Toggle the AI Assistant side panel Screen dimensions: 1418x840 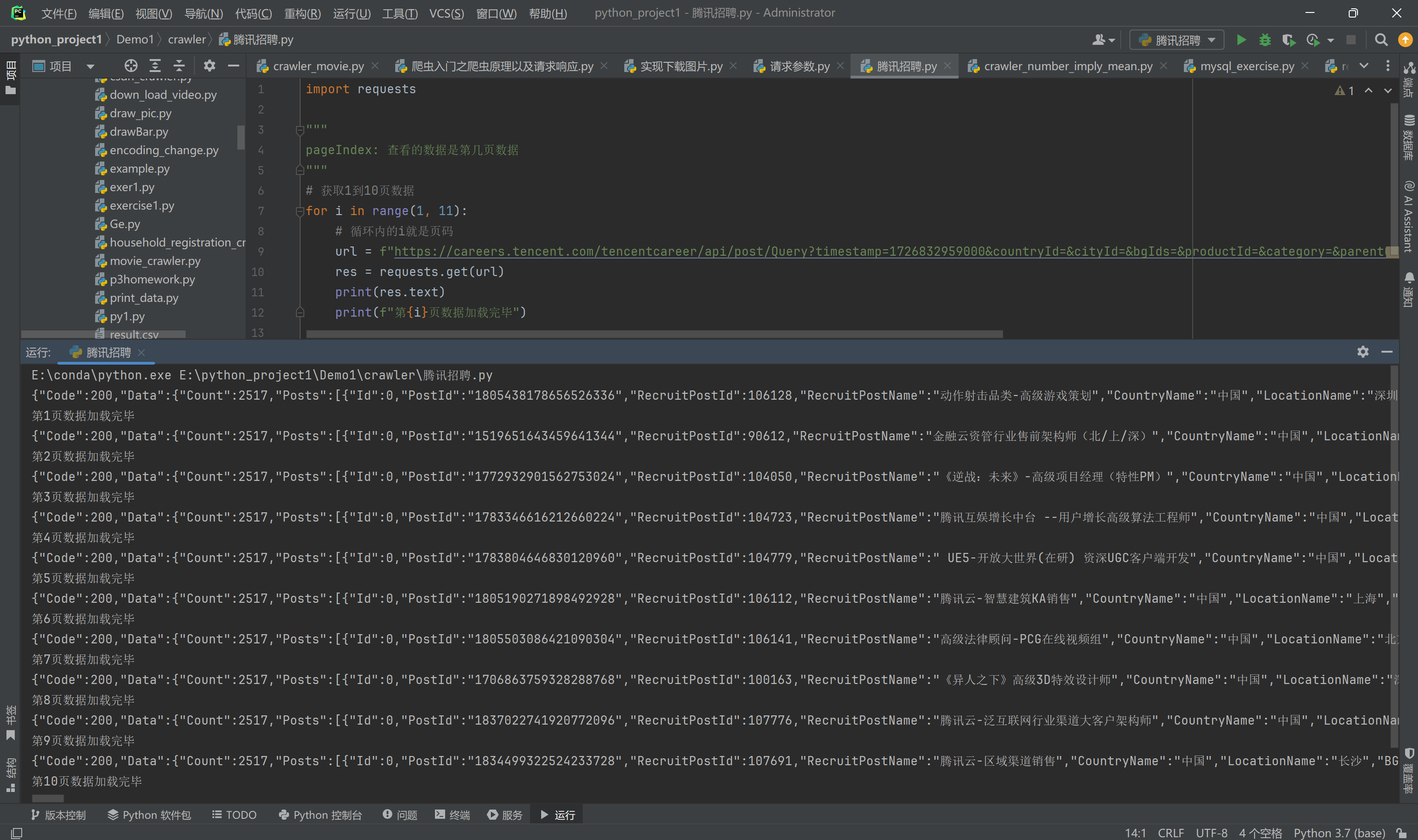(x=1408, y=216)
